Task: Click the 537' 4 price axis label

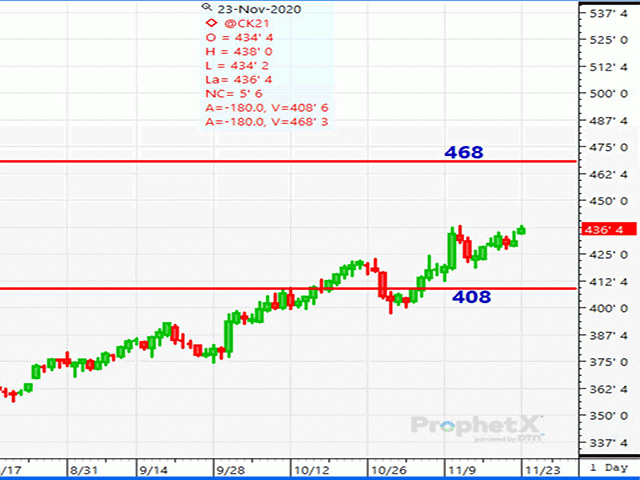Action: tap(608, 13)
